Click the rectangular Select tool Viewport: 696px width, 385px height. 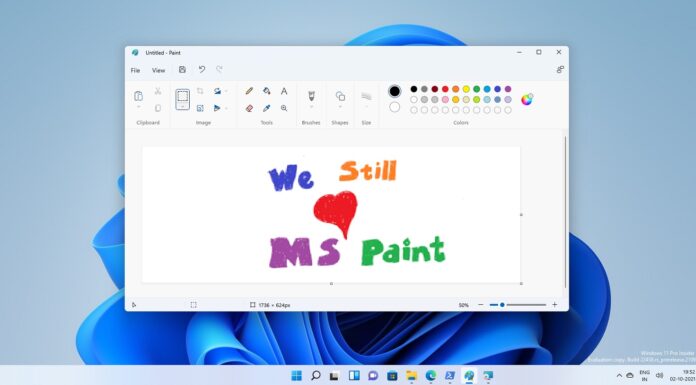[x=182, y=96]
